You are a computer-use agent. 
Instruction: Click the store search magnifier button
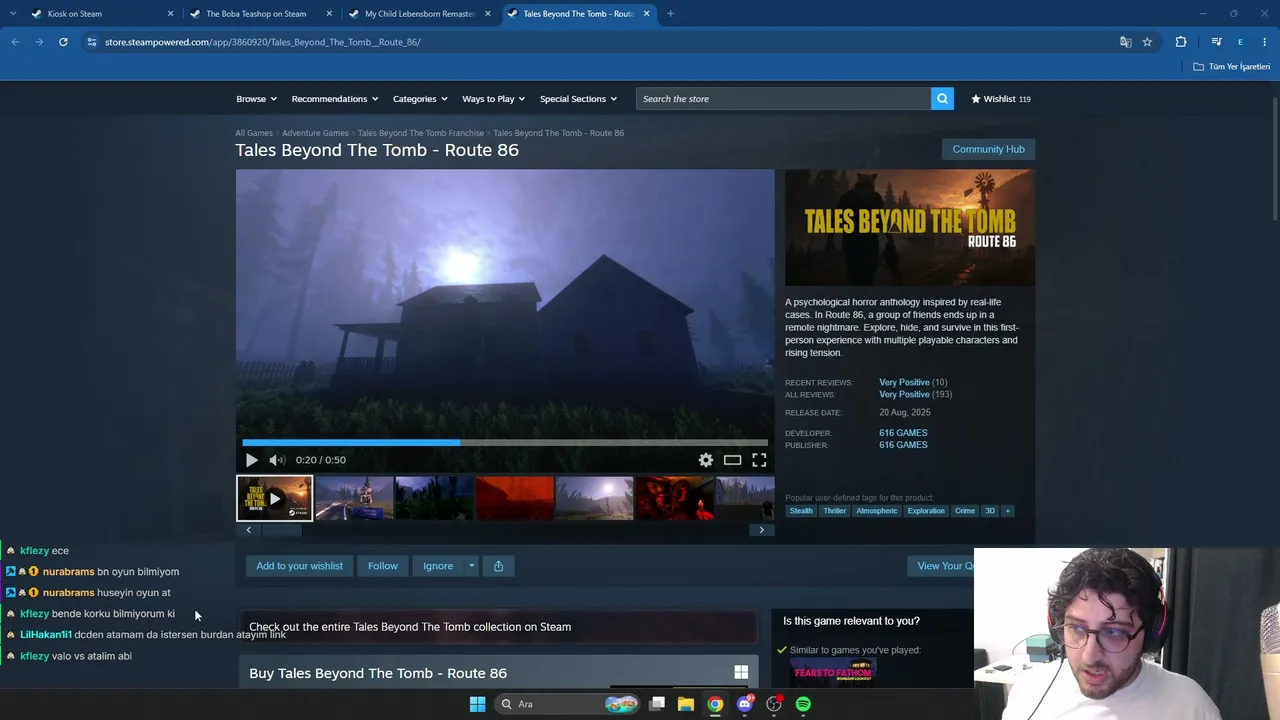(941, 99)
